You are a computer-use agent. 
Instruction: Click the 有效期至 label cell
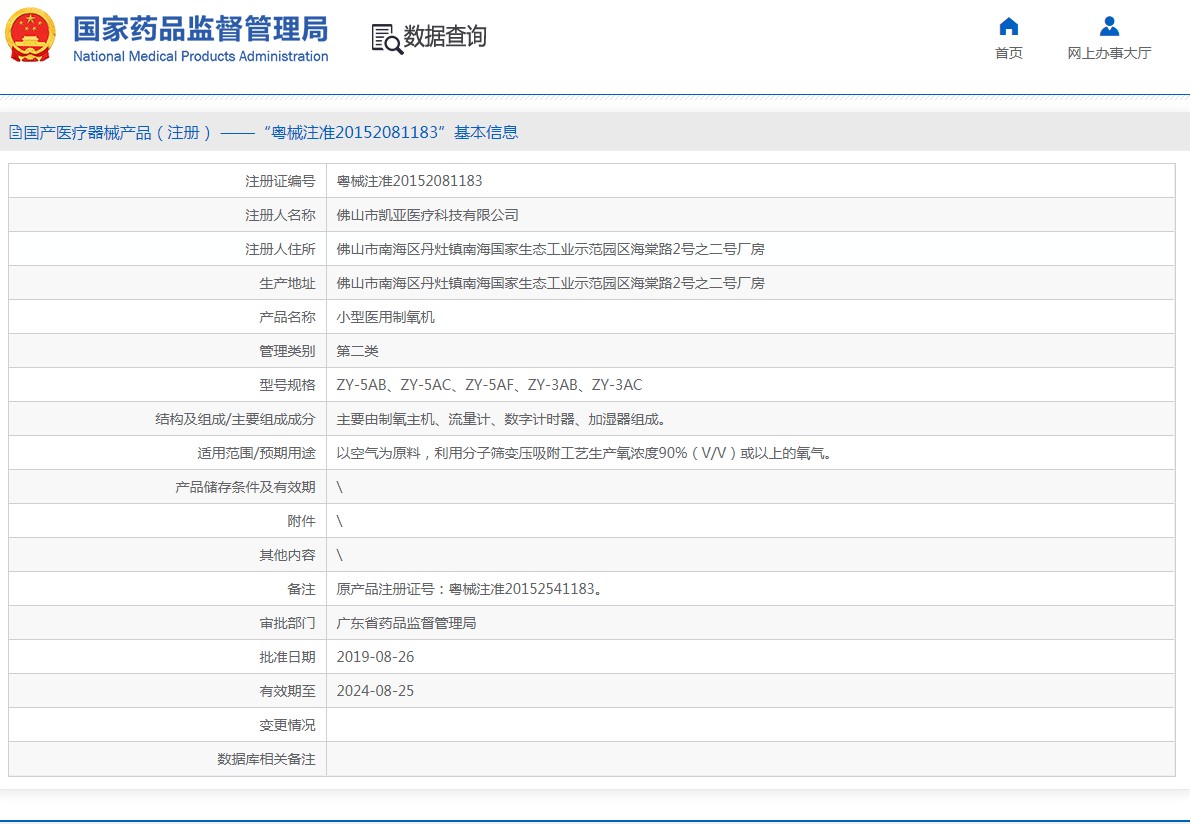[x=167, y=691]
